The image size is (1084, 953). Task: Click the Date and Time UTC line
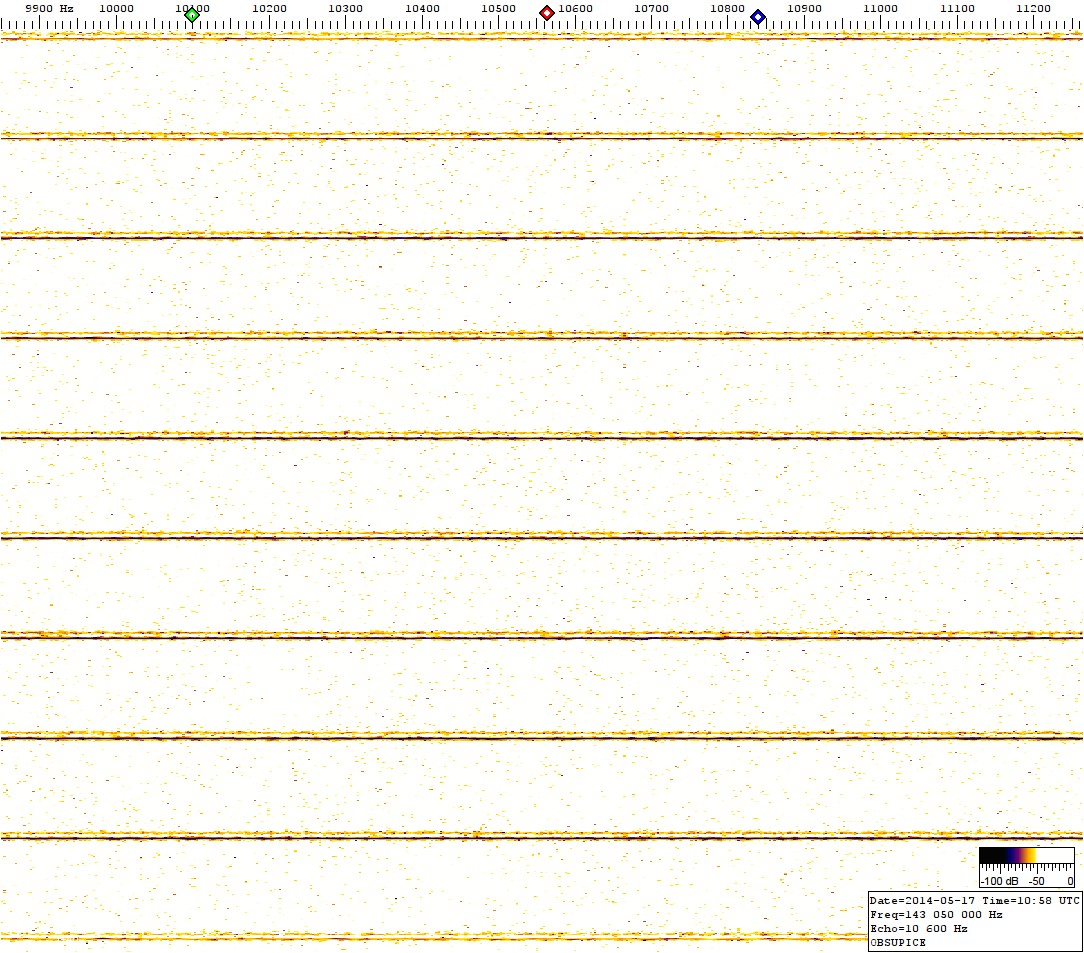pos(975,901)
